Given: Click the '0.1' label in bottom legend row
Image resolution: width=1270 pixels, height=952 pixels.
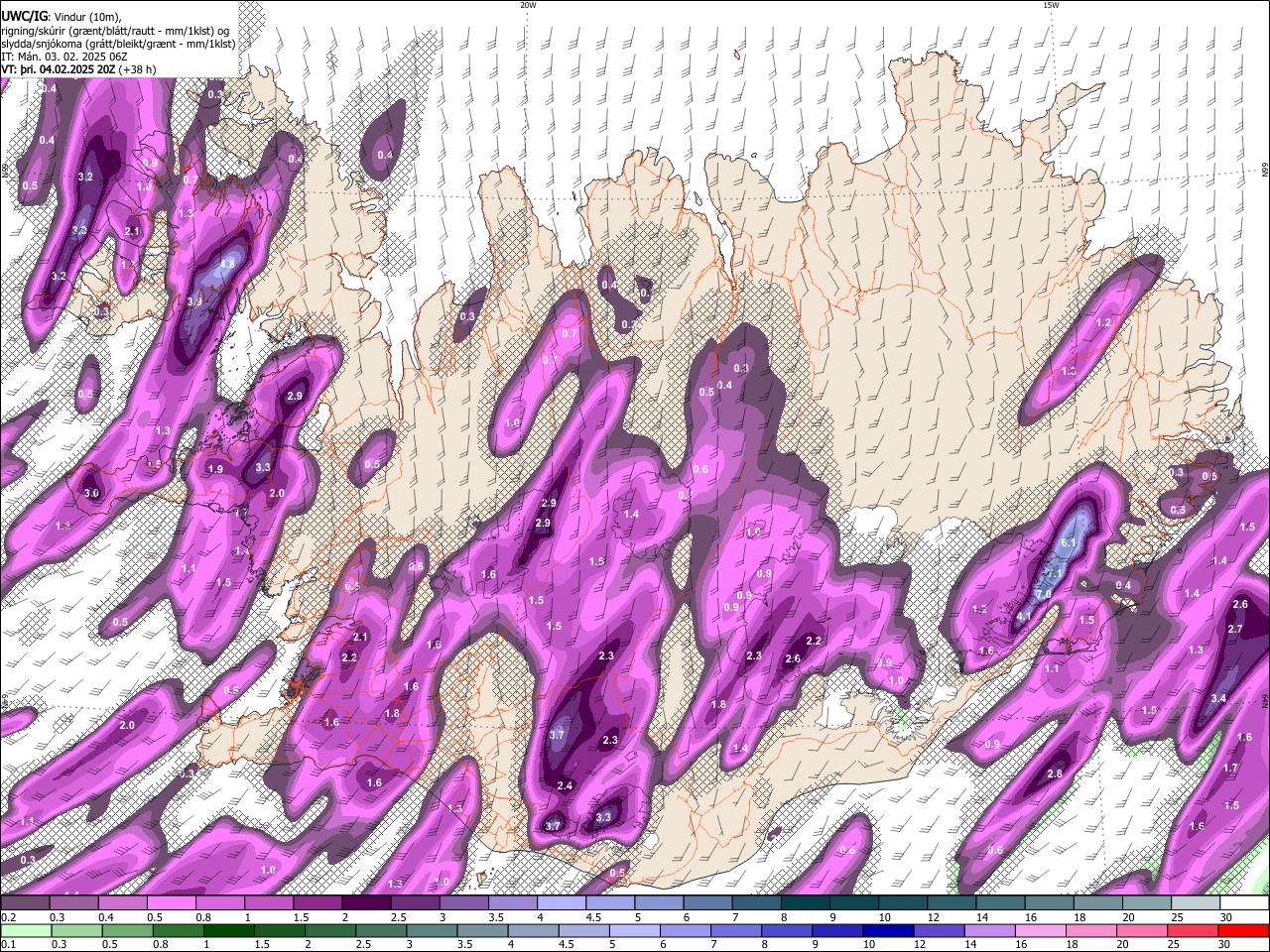Looking at the screenshot, I should (x=7, y=944).
